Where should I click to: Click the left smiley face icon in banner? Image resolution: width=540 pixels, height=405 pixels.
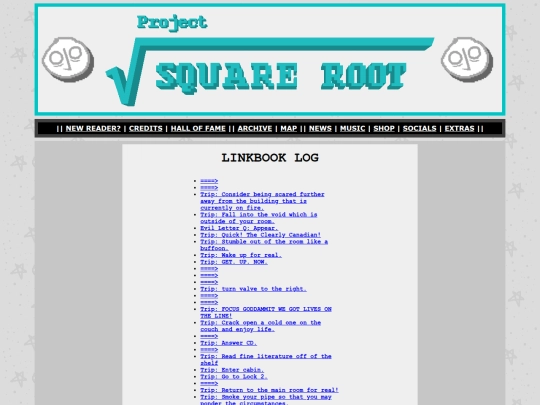[x=68, y=59]
